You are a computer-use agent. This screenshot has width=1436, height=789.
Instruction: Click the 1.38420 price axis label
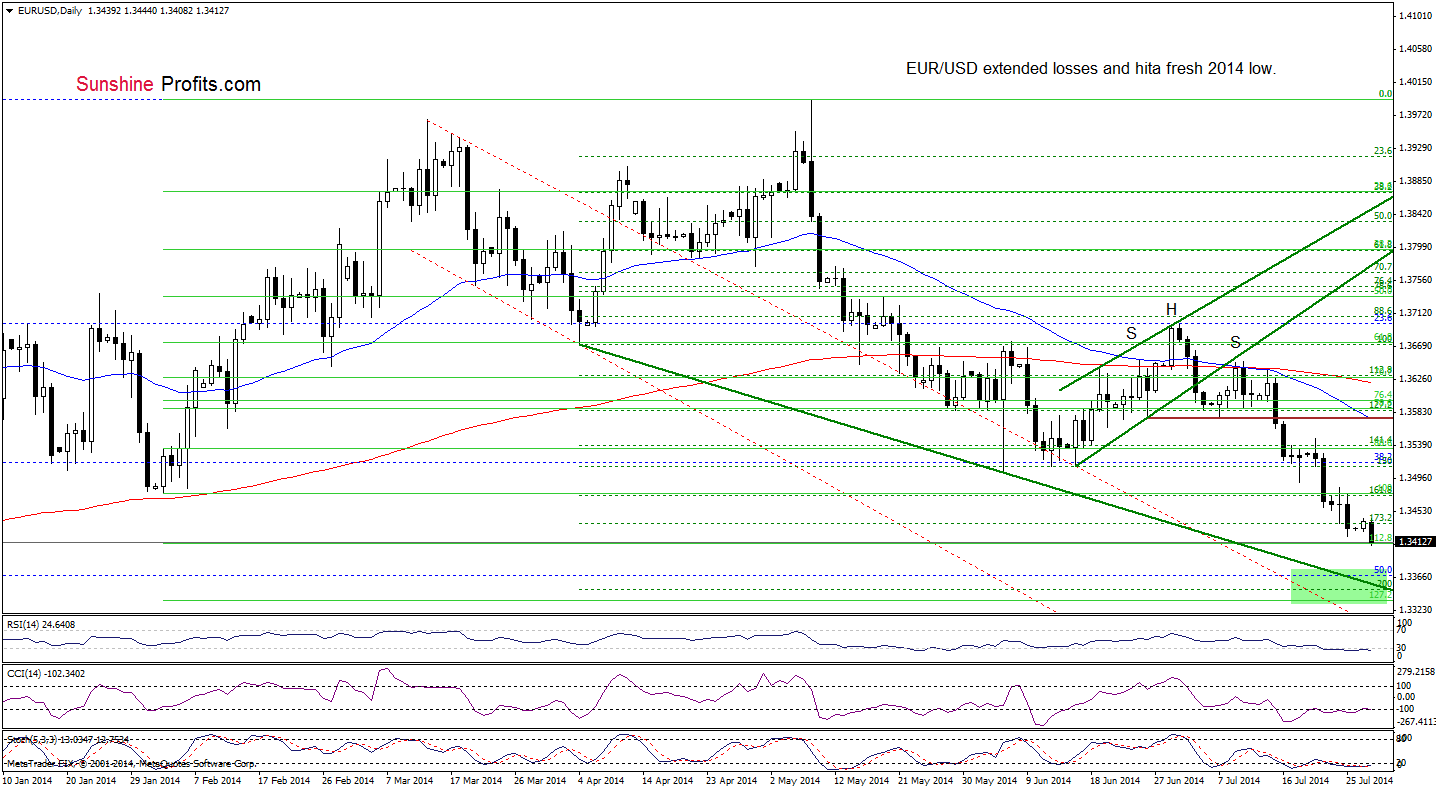1416,214
